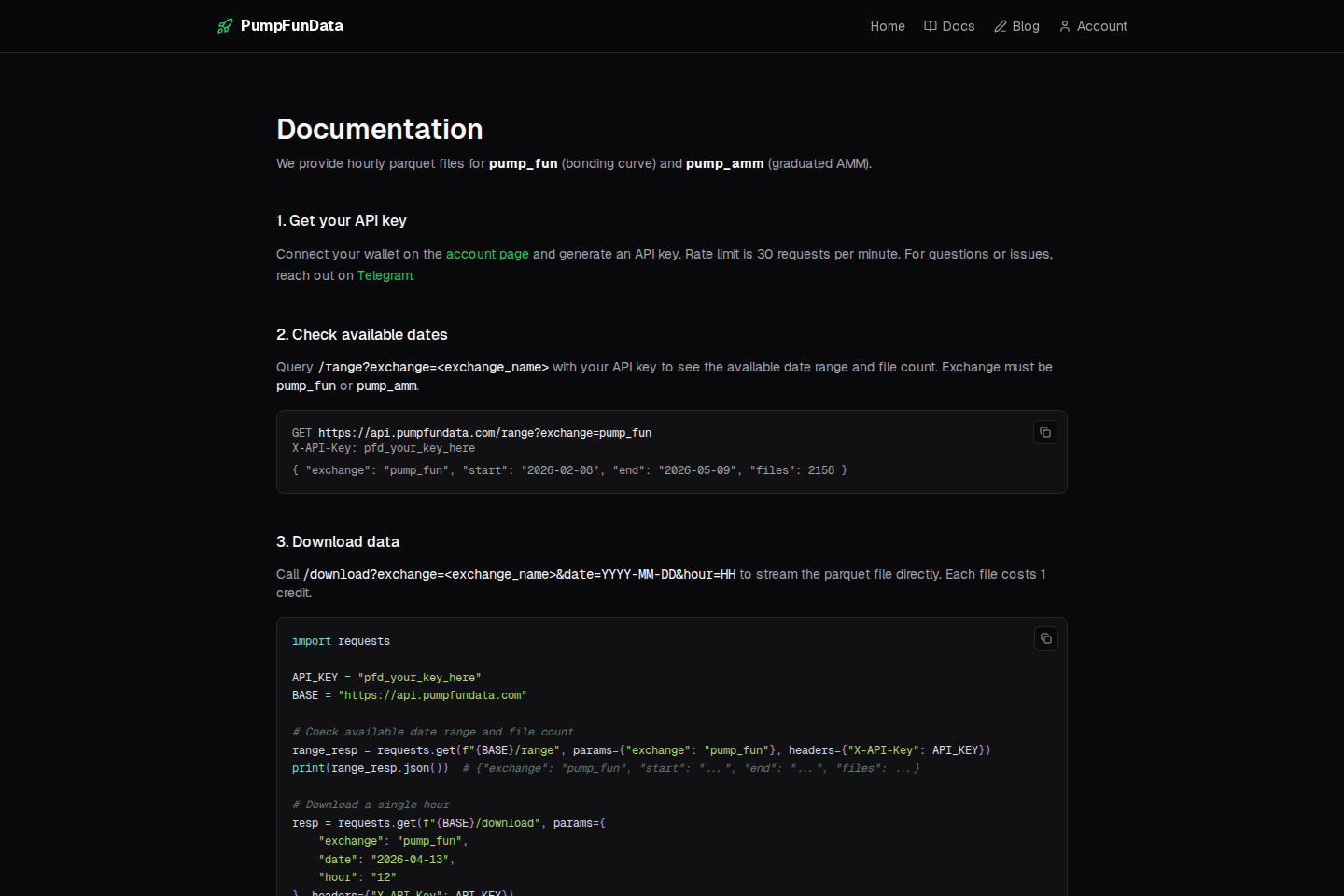Image resolution: width=1344 pixels, height=896 pixels.
Task: Click the user icon beside Account
Action: click(1065, 26)
